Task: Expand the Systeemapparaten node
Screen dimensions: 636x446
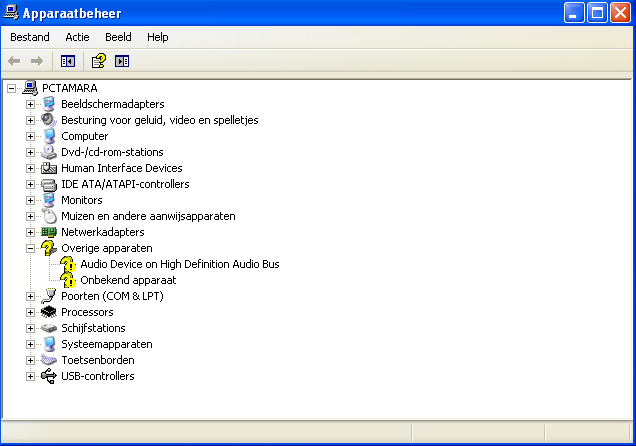Action: 30,345
